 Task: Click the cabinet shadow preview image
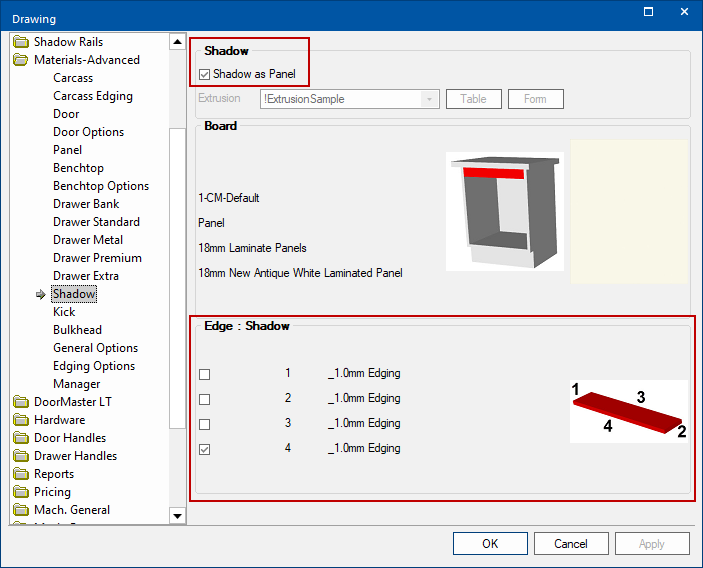point(505,211)
